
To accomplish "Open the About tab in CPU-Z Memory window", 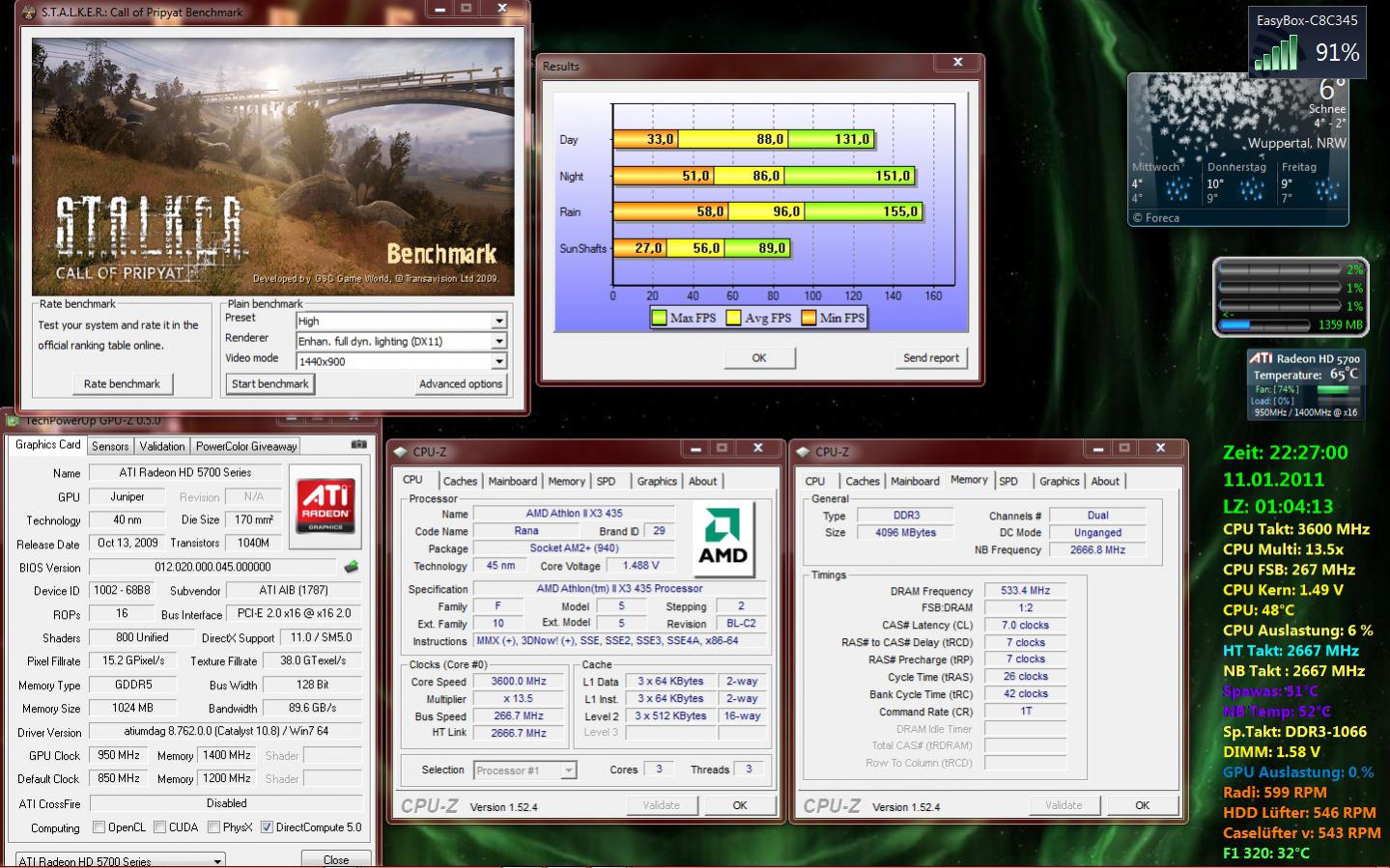I will [x=1106, y=481].
